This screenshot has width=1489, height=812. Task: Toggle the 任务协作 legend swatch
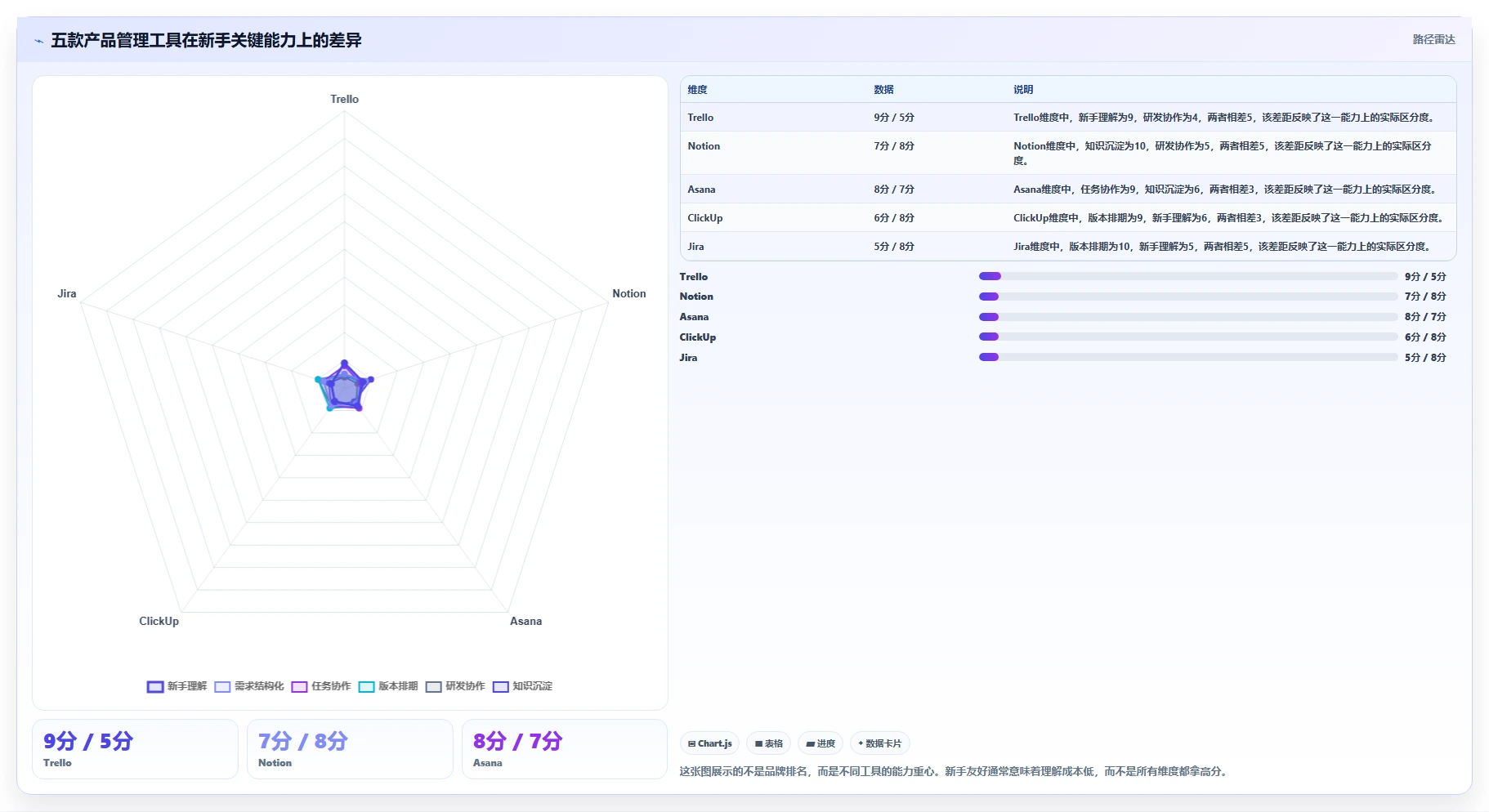point(299,687)
